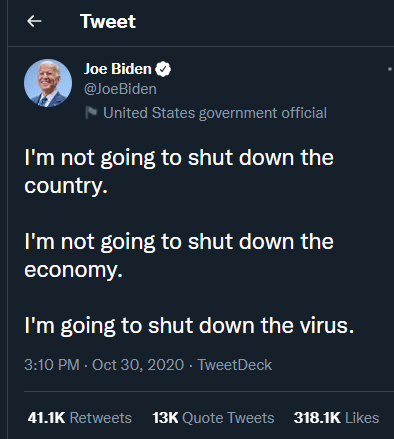View the 318.1K Likes list
The height and width of the screenshot is (439, 394).
point(336,418)
